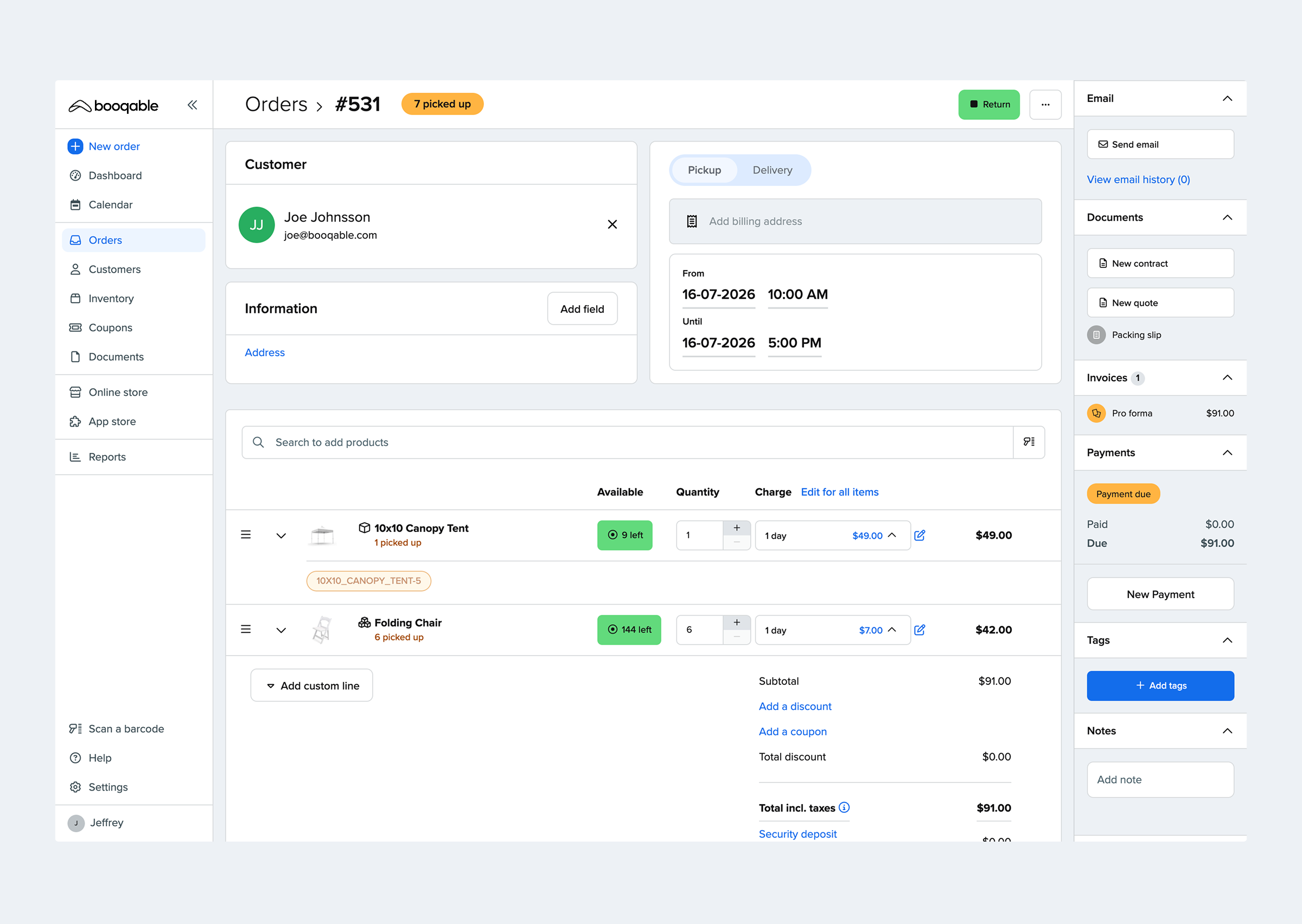Open the Packing slip document icon

[1096, 335]
